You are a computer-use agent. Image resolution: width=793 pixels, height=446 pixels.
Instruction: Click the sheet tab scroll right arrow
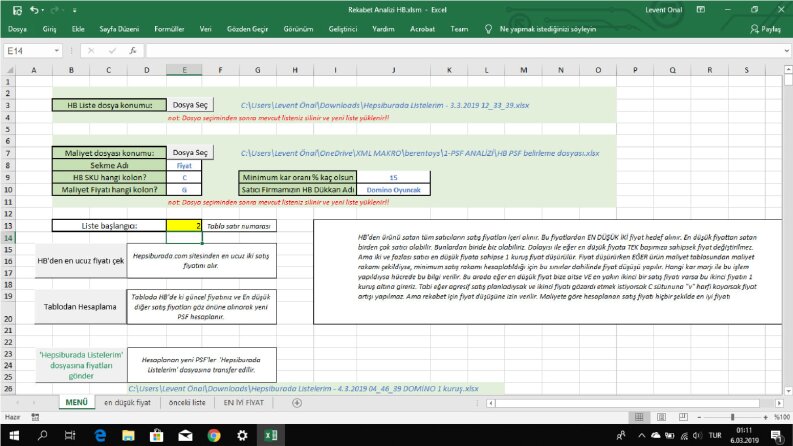click(x=33, y=403)
